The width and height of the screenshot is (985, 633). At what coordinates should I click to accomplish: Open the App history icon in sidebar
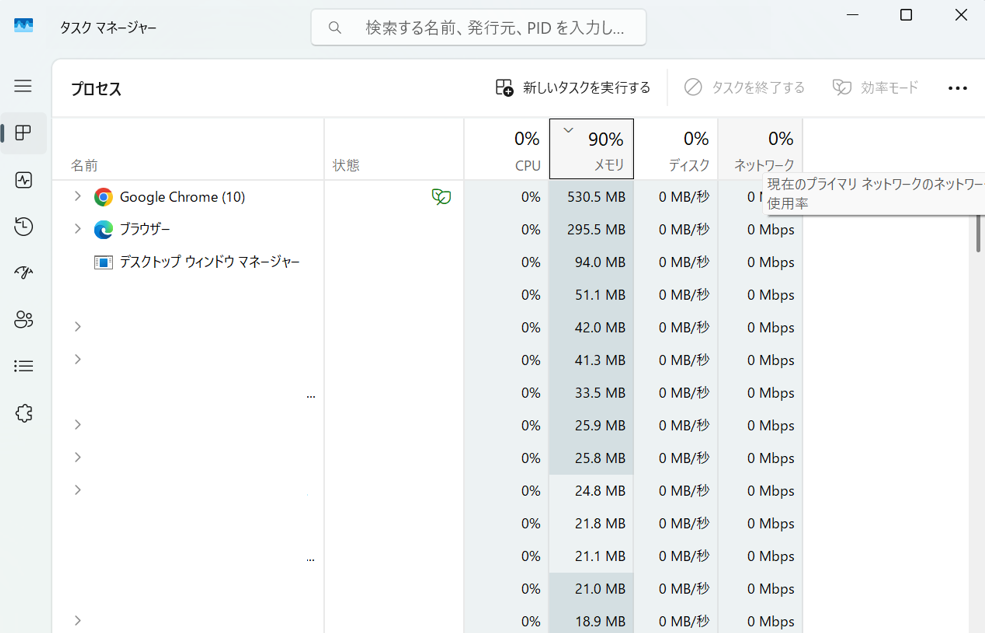pyautogui.click(x=23, y=227)
